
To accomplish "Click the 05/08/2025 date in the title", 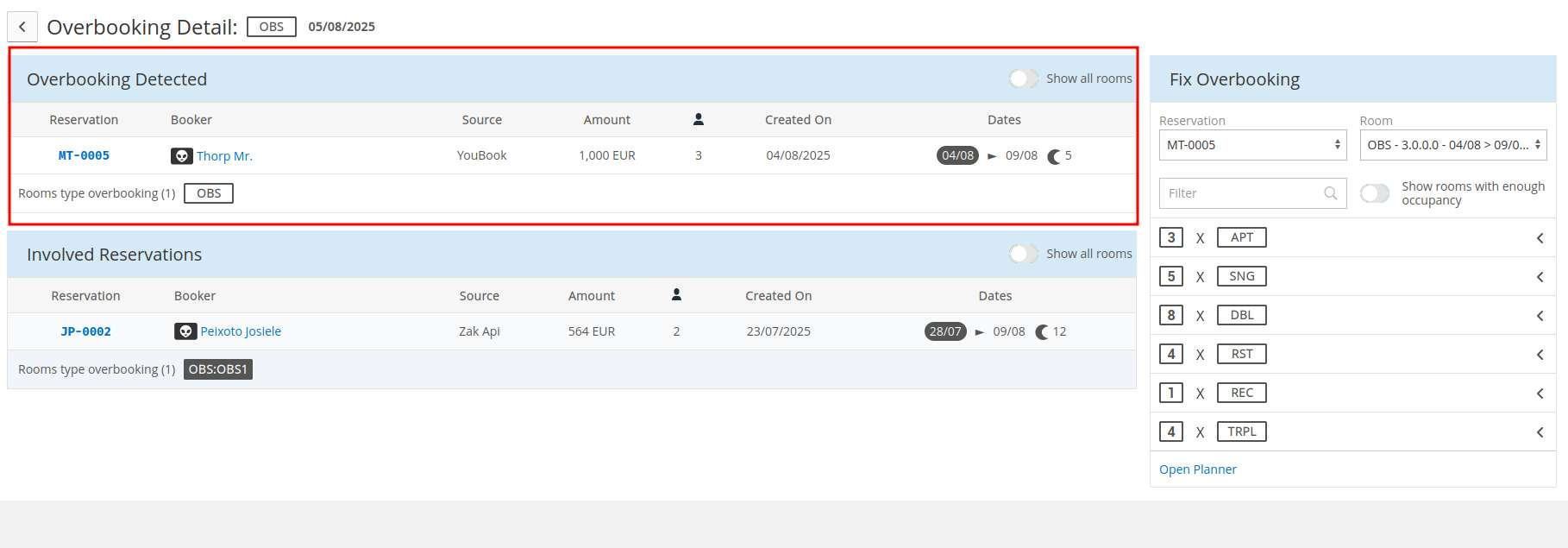I will (x=342, y=27).
